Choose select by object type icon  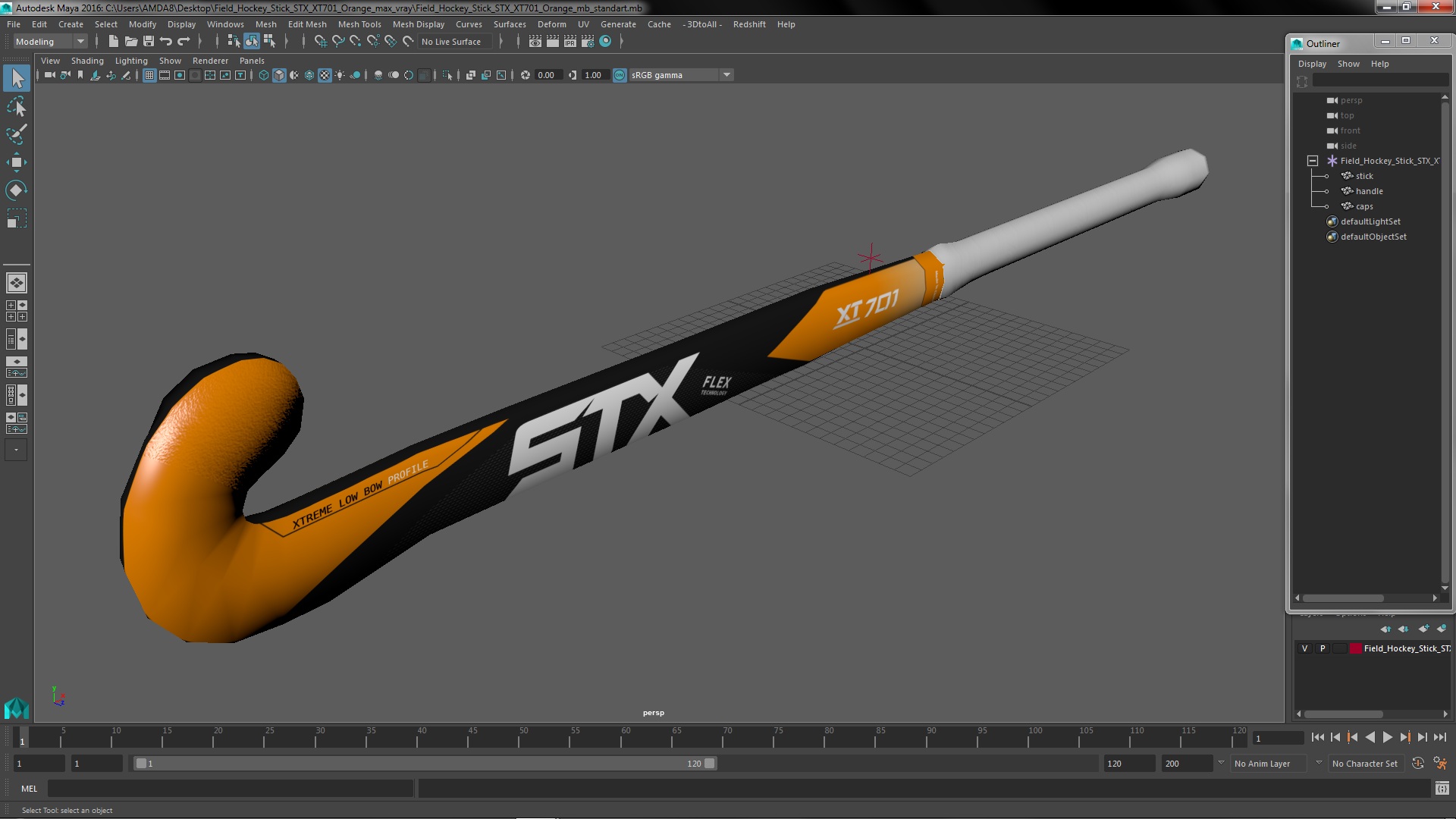(251, 42)
